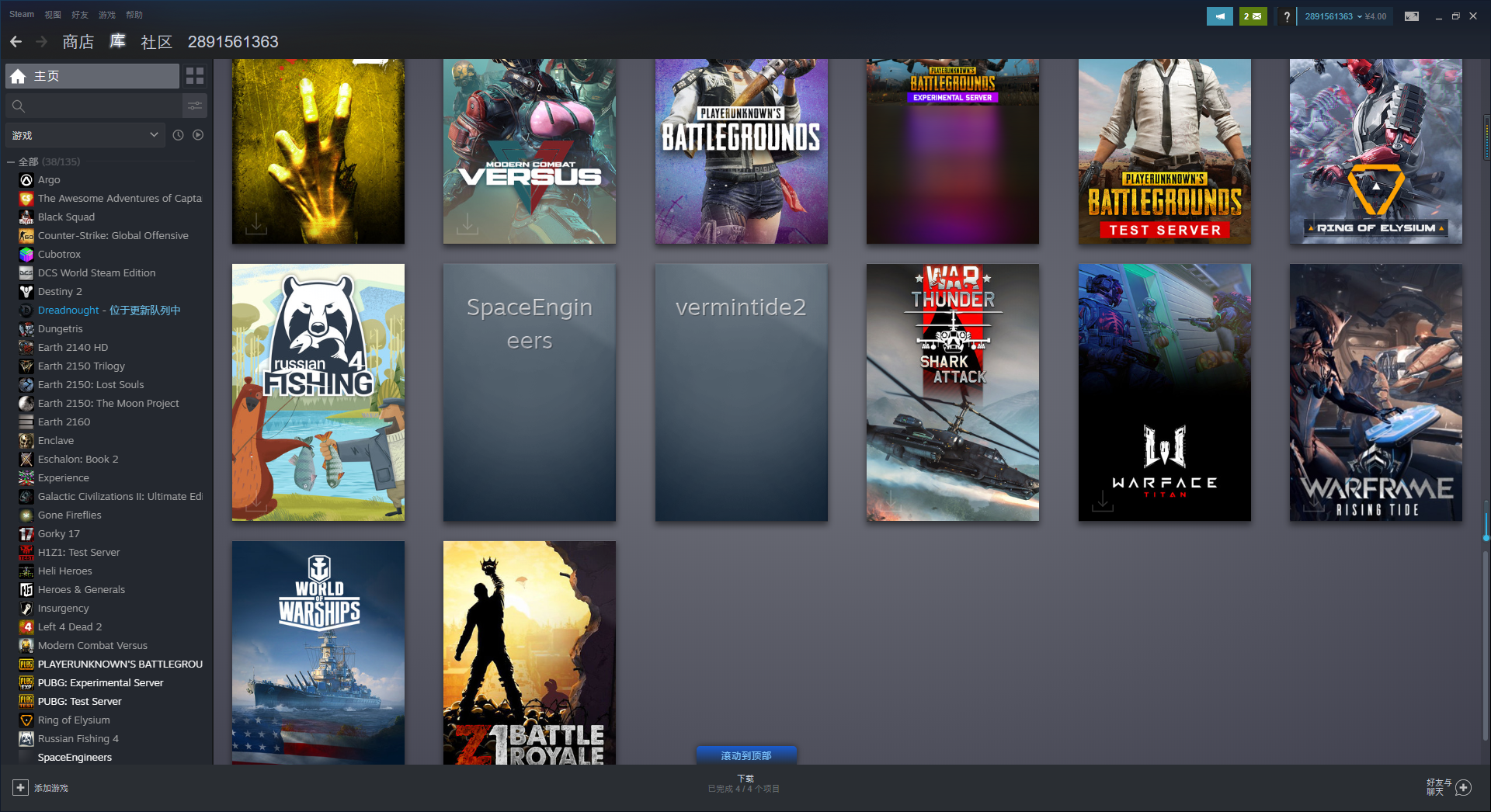Click the Steam help question mark icon
The width and height of the screenshot is (1491, 812).
[1287, 16]
